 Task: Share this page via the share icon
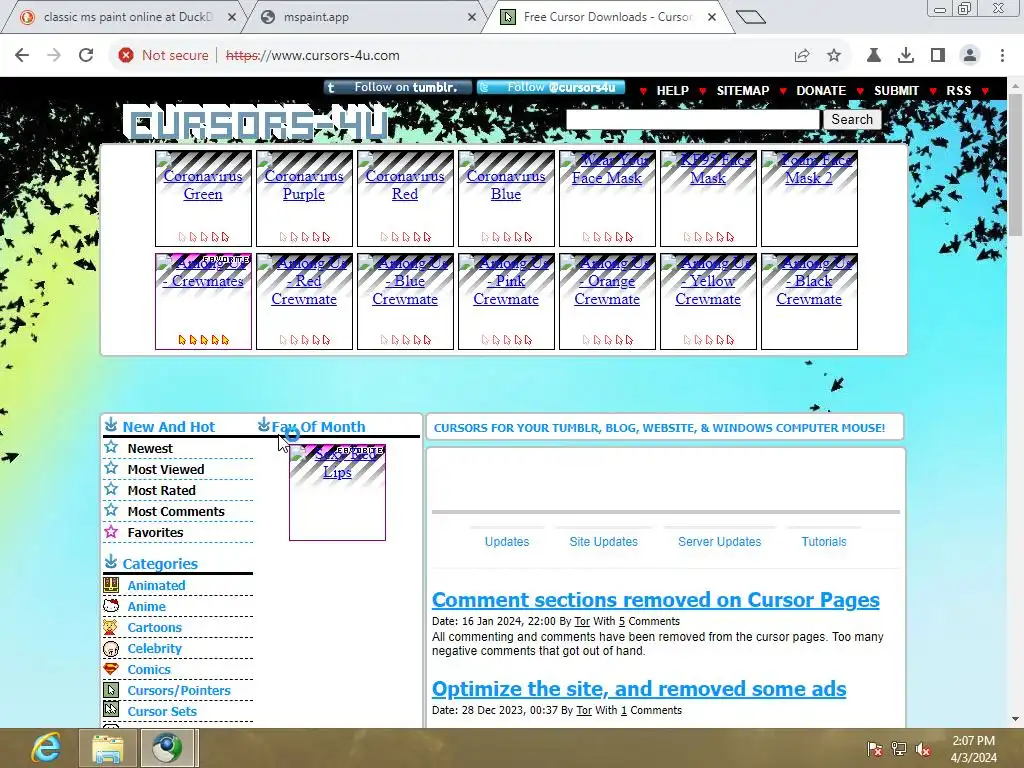[802, 56]
